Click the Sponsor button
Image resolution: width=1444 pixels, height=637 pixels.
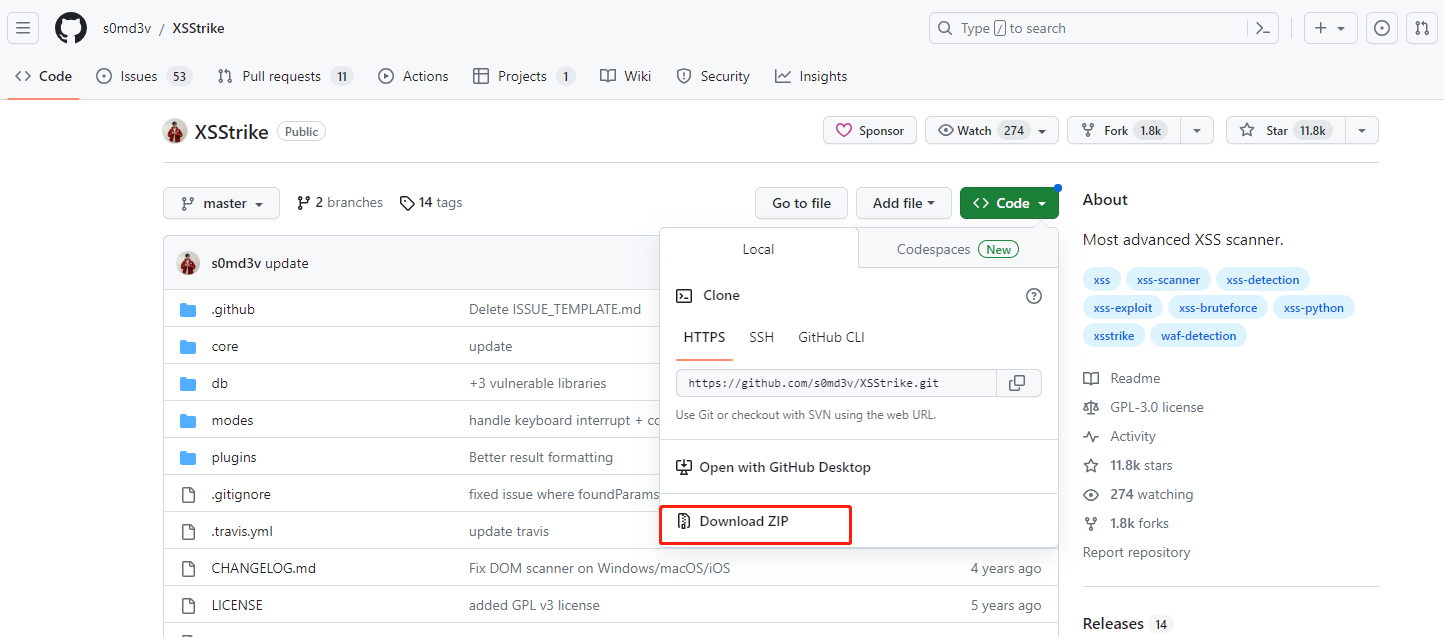tap(870, 131)
